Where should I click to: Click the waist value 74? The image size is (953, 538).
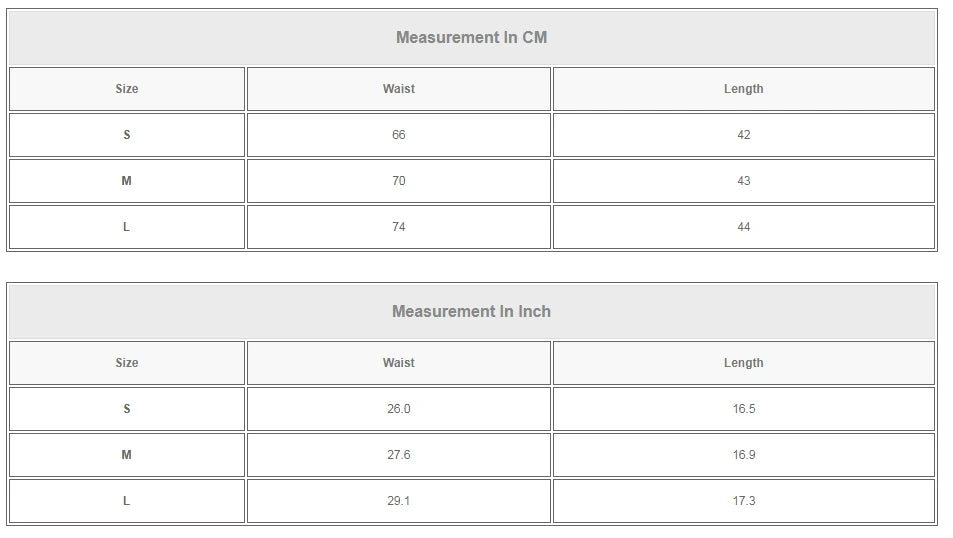398,227
